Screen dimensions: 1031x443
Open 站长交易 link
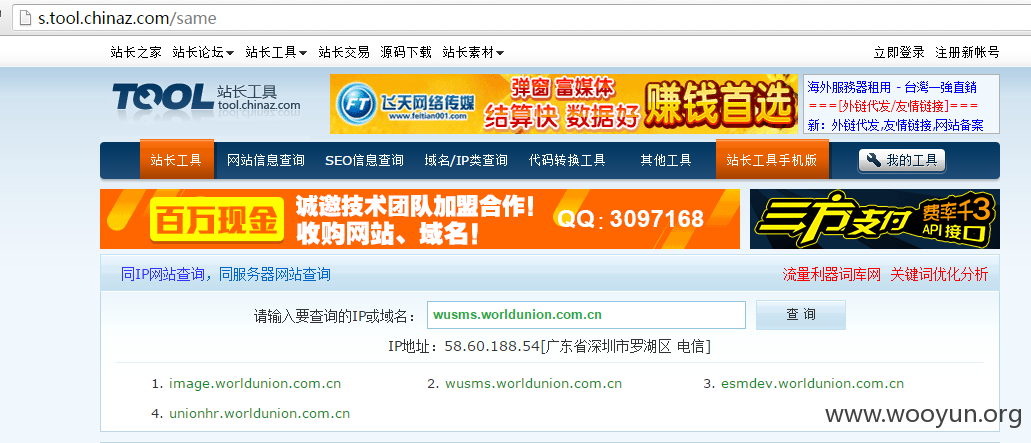click(344, 53)
